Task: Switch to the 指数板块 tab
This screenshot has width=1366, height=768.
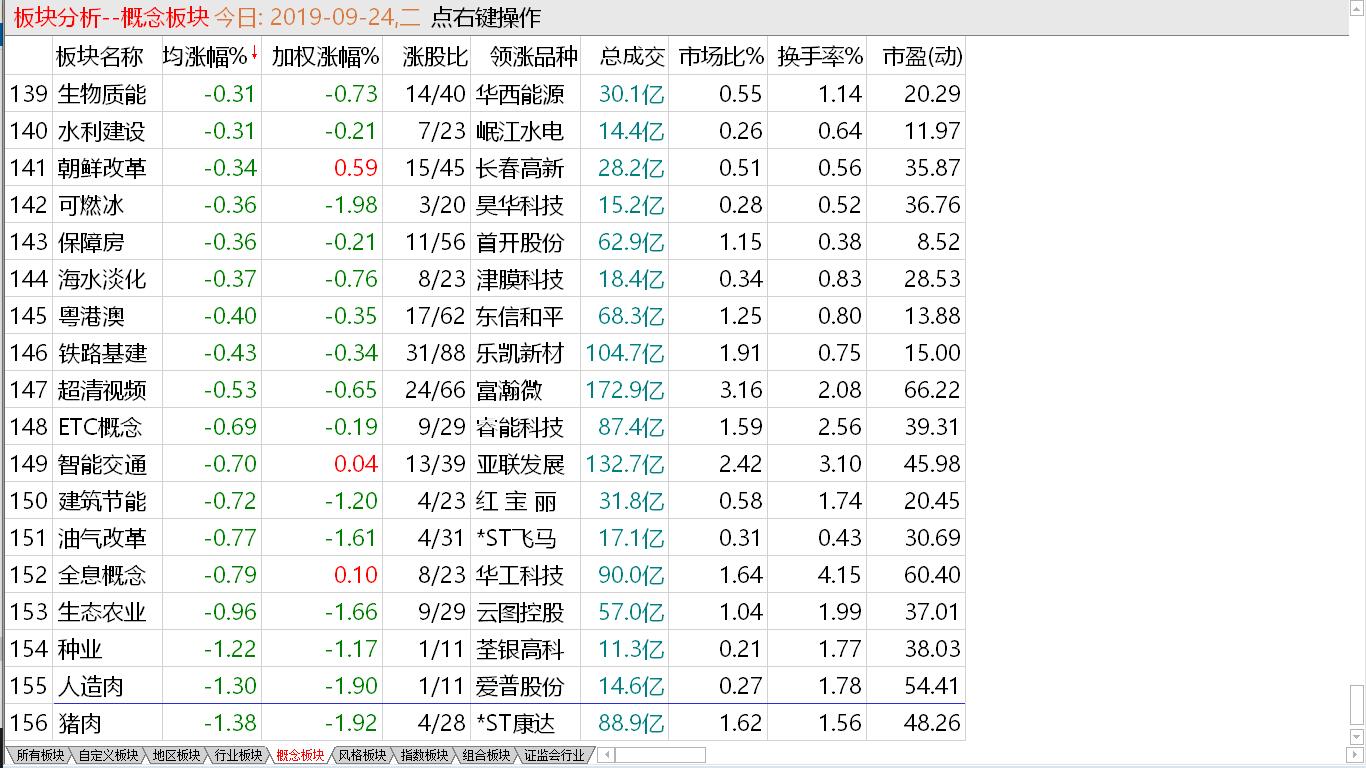Action: 423,756
